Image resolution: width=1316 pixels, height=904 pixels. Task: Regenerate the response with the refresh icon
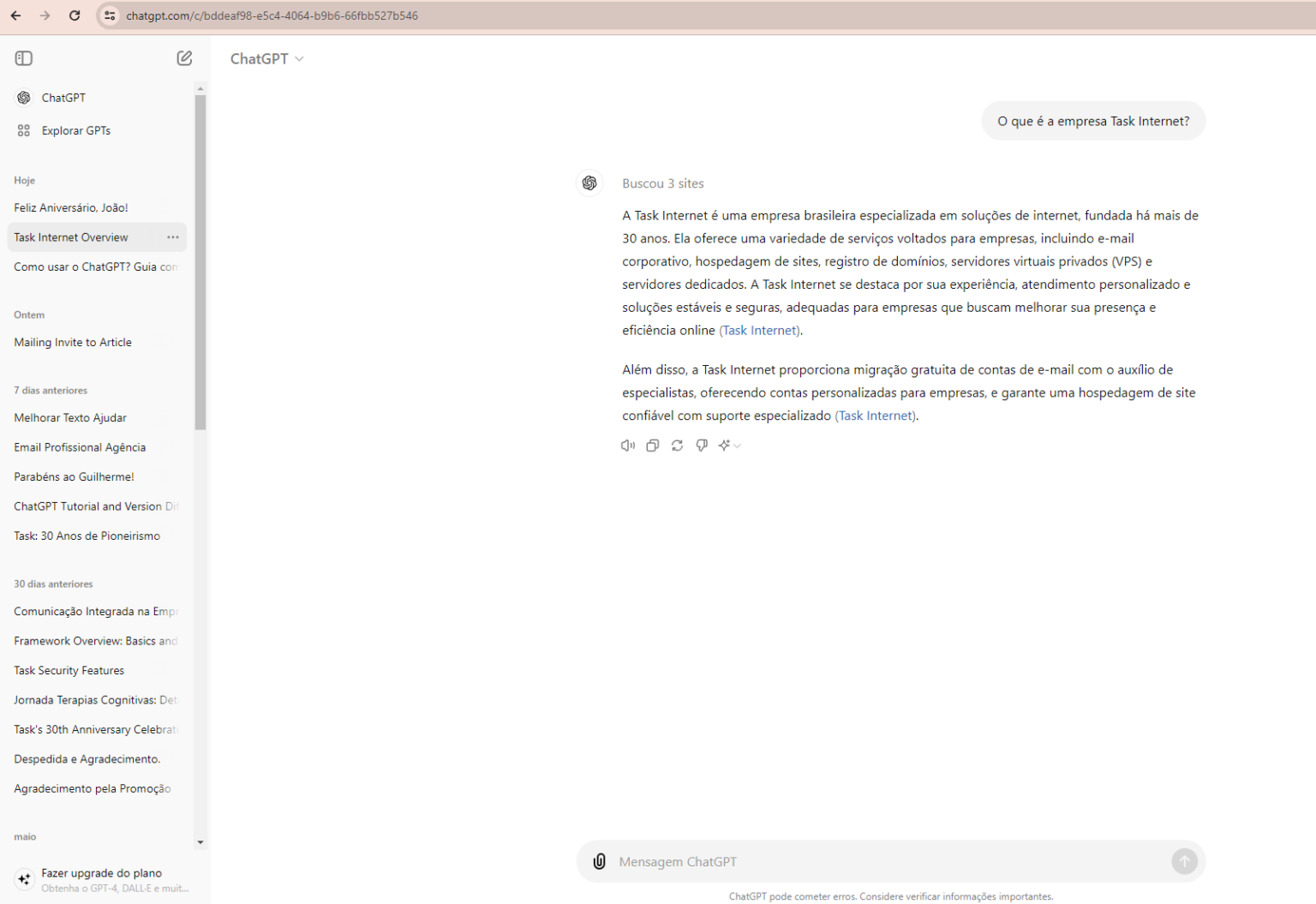coord(677,446)
